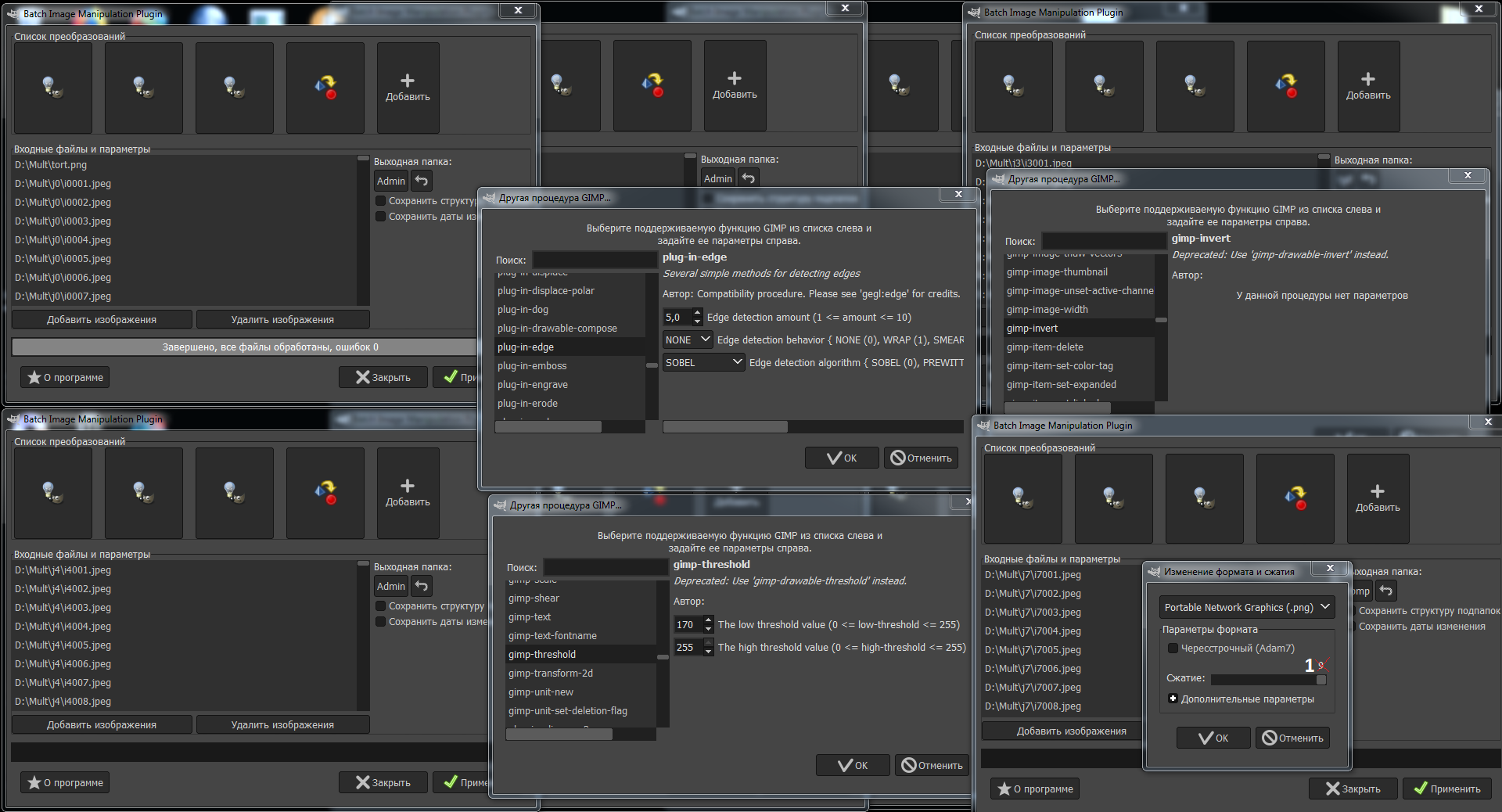
Task: Toggle Сохранить структуру checkbox in i4001 window
Action: [x=381, y=606]
